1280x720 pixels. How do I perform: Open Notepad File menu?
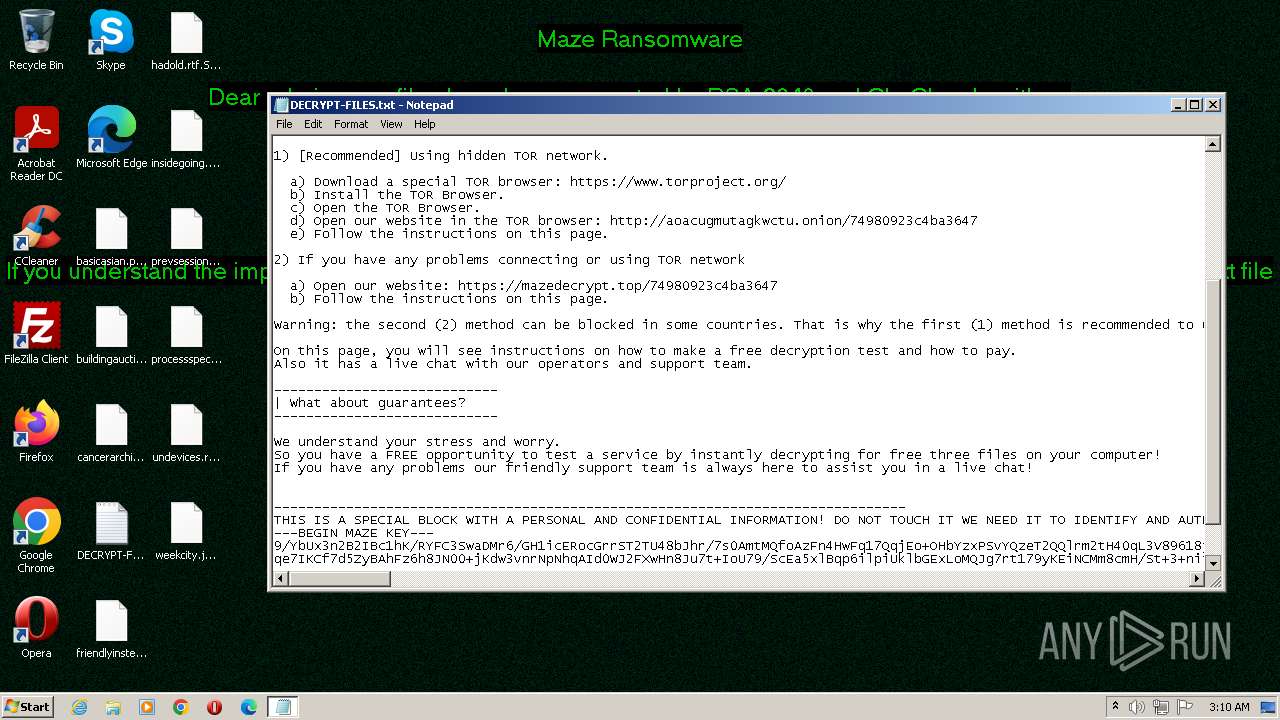(284, 124)
